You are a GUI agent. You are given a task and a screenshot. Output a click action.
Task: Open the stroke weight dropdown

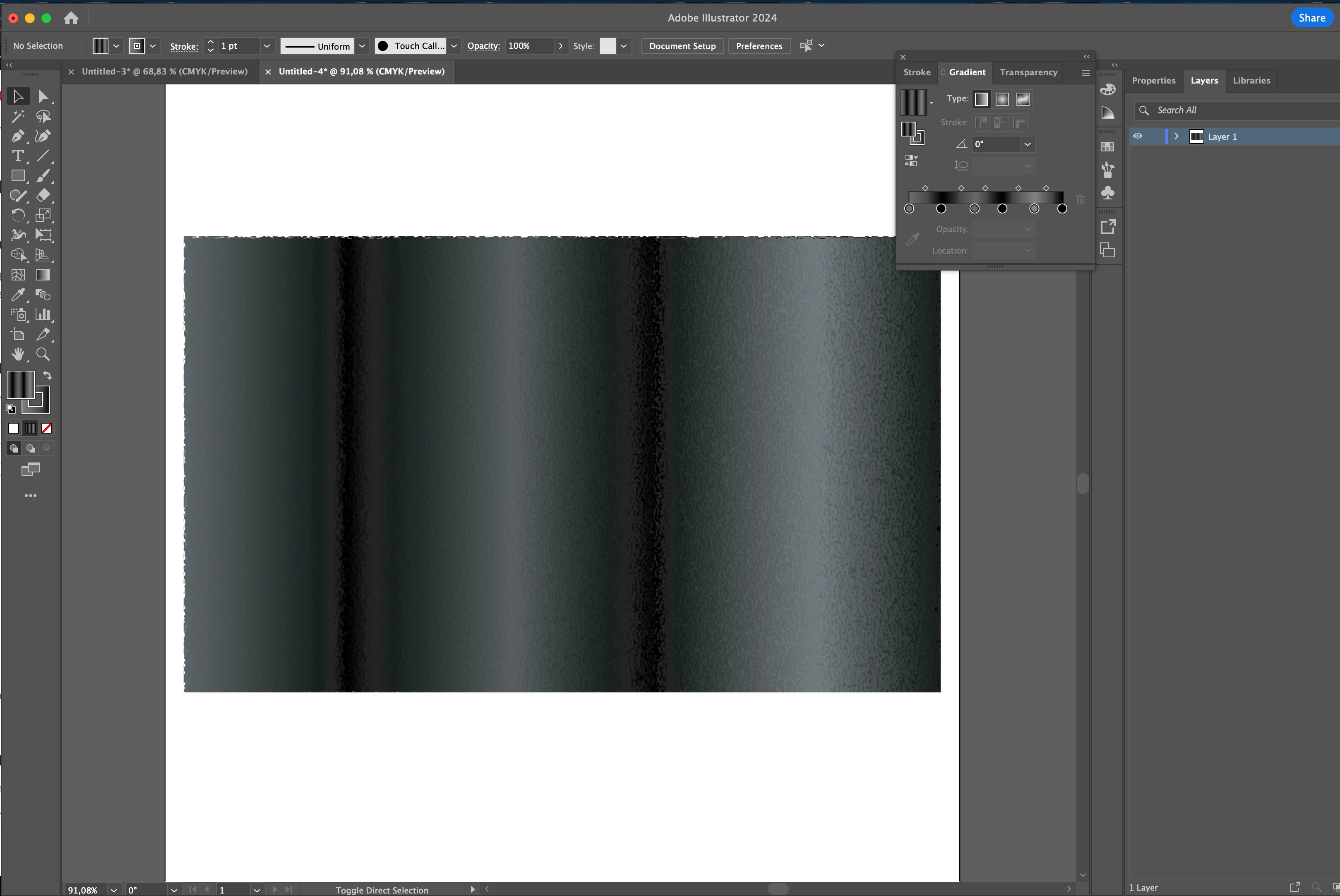click(267, 46)
